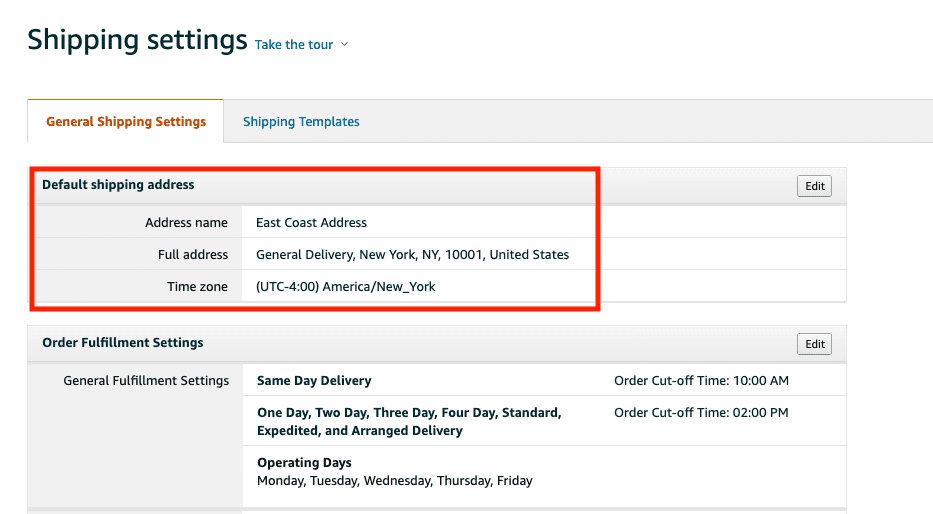
Task: Select the East Coast Address name value
Action: pyautogui.click(x=311, y=223)
